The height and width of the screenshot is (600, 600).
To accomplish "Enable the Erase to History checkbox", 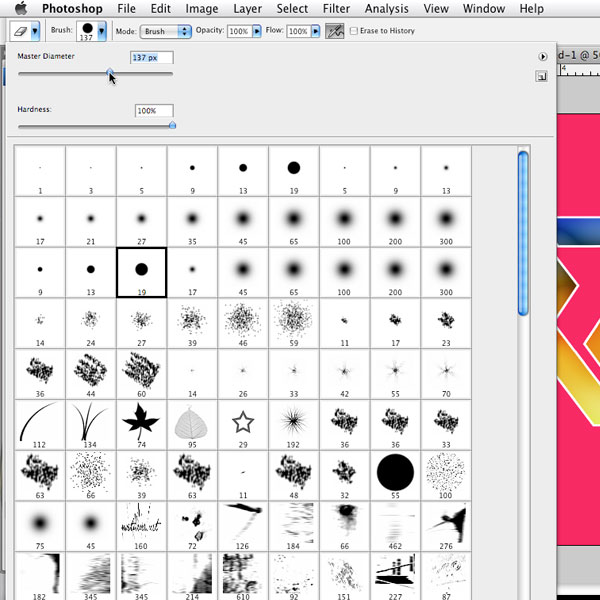I will (x=354, y=32).
